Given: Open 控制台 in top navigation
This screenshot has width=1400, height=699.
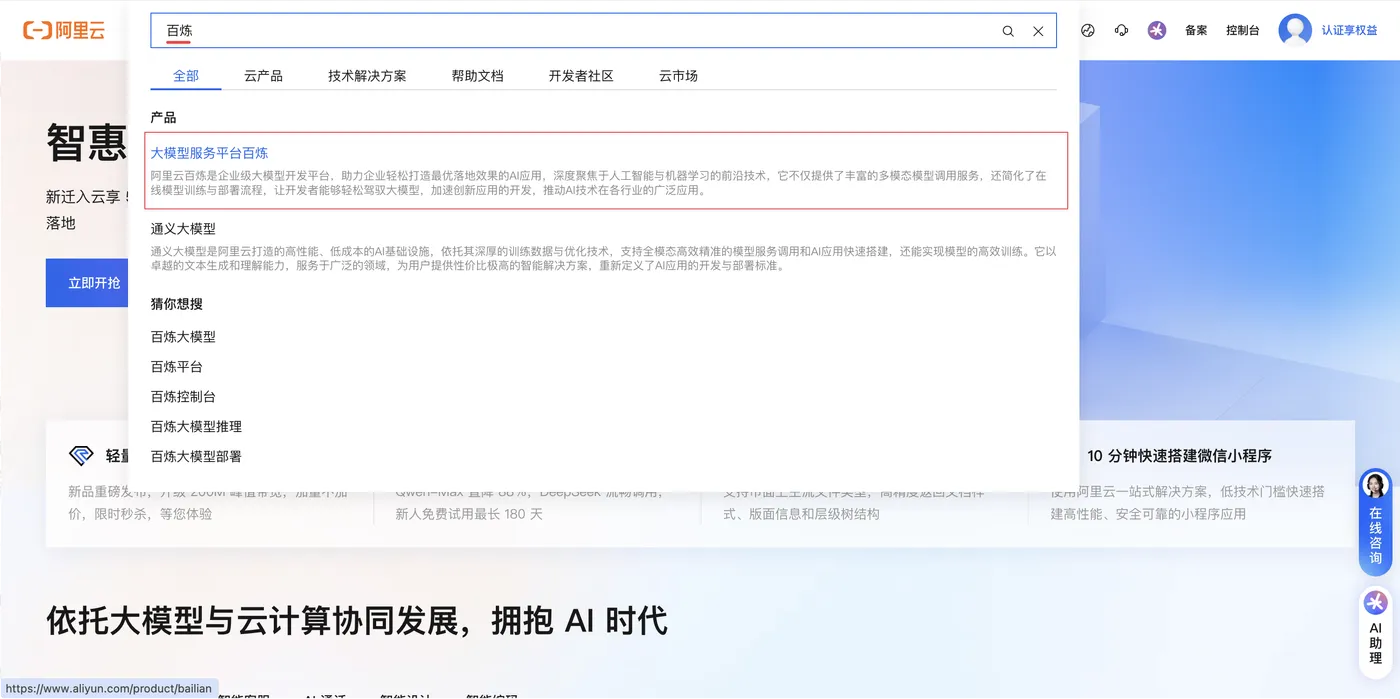Looking at the screenshot, I should [x=1243, y=30].
